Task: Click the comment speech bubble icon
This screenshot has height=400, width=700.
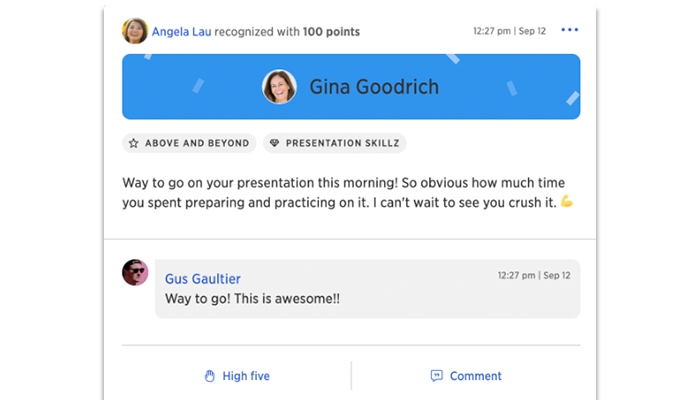Action: click(x=436, y=376)
